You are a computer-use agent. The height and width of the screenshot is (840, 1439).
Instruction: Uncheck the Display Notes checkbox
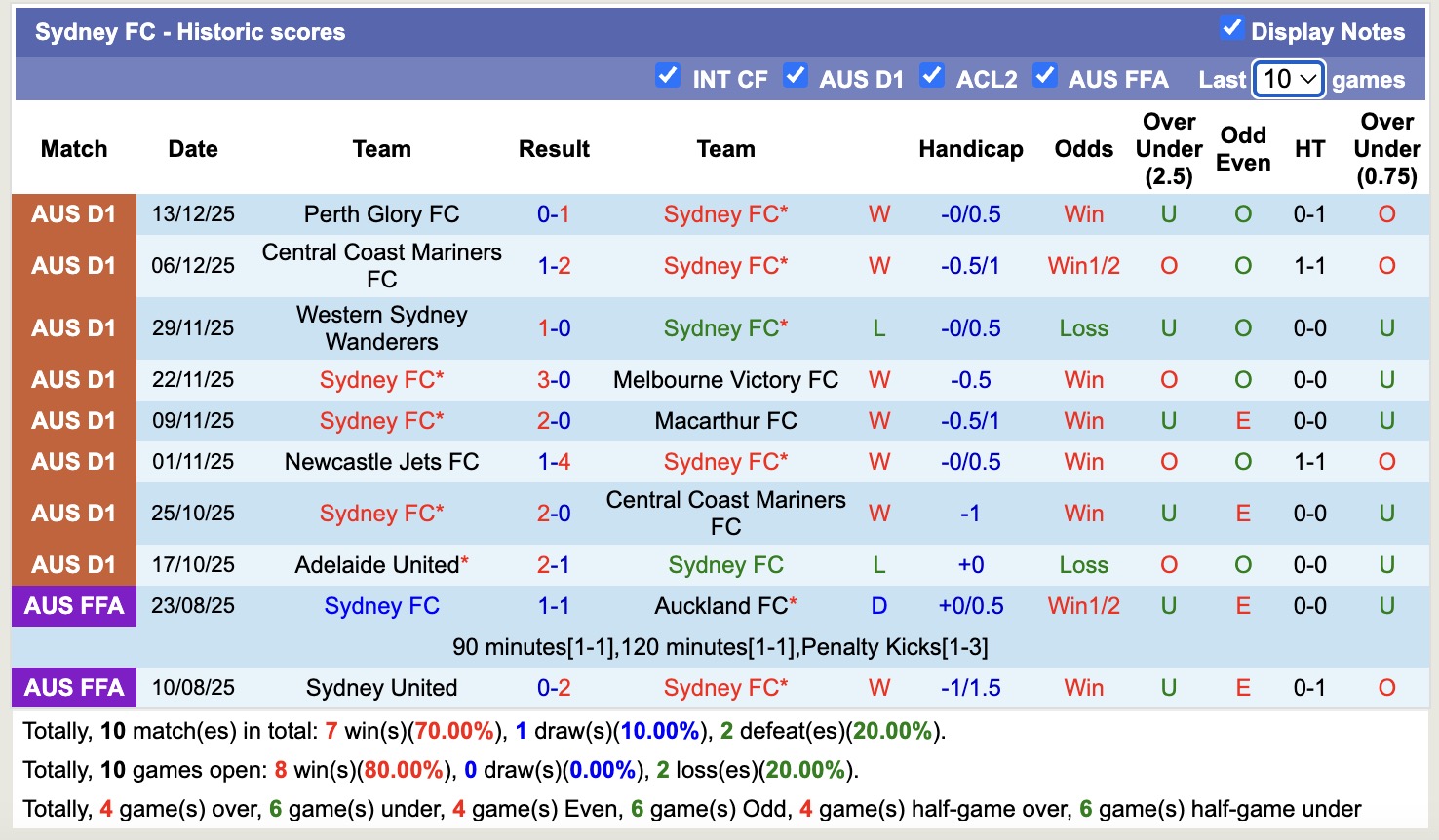click(1230, 29)
